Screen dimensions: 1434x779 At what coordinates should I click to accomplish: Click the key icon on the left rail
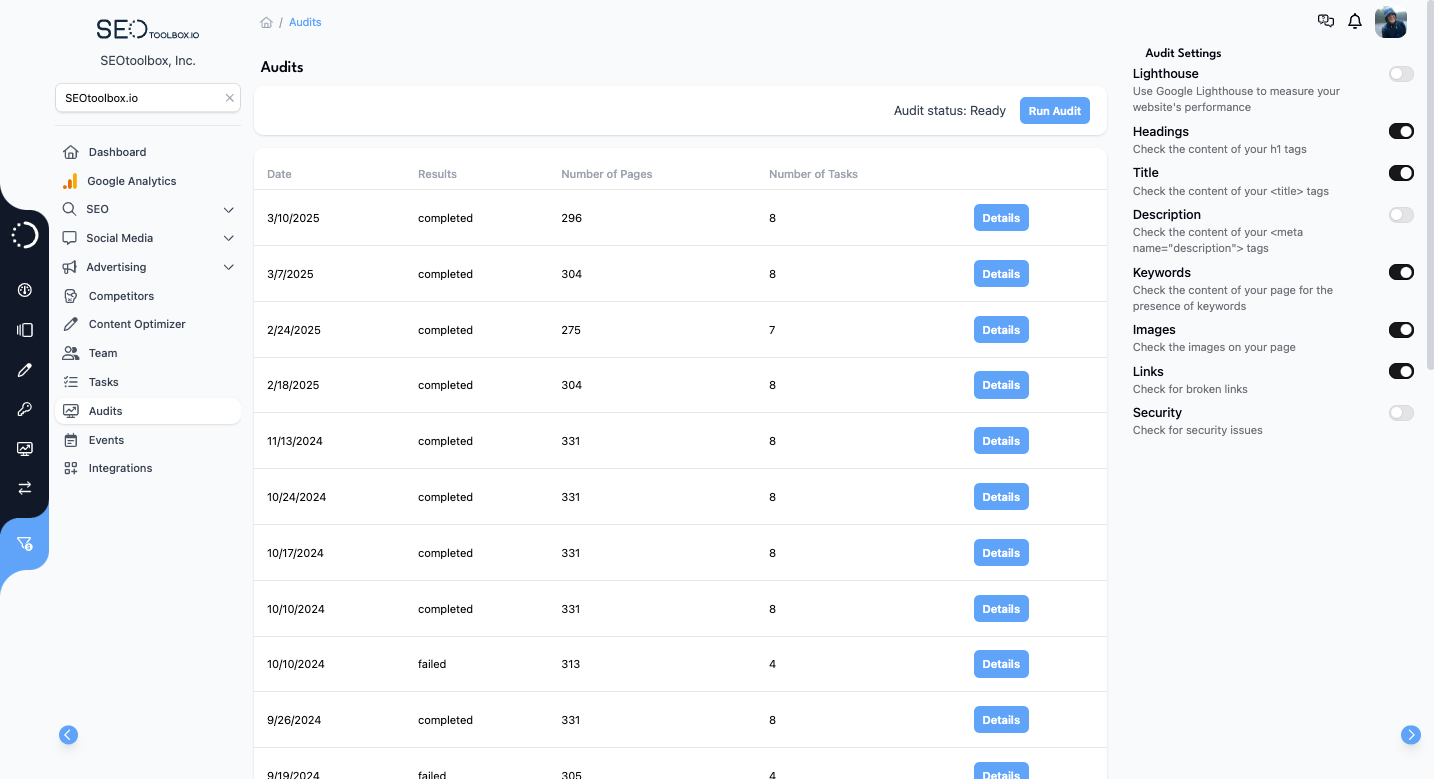point(24,409)
